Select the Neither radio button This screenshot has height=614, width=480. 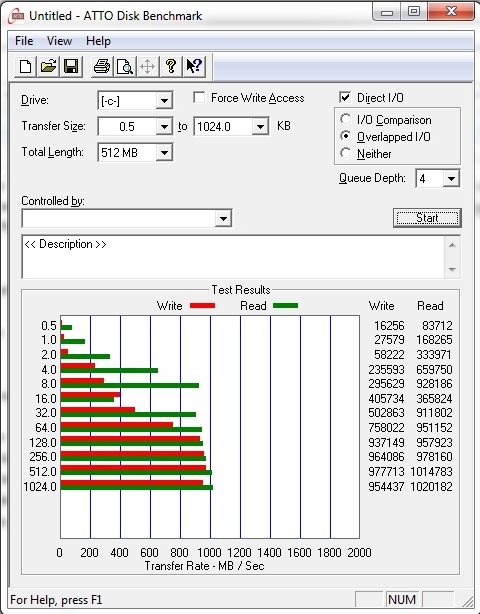345,153
